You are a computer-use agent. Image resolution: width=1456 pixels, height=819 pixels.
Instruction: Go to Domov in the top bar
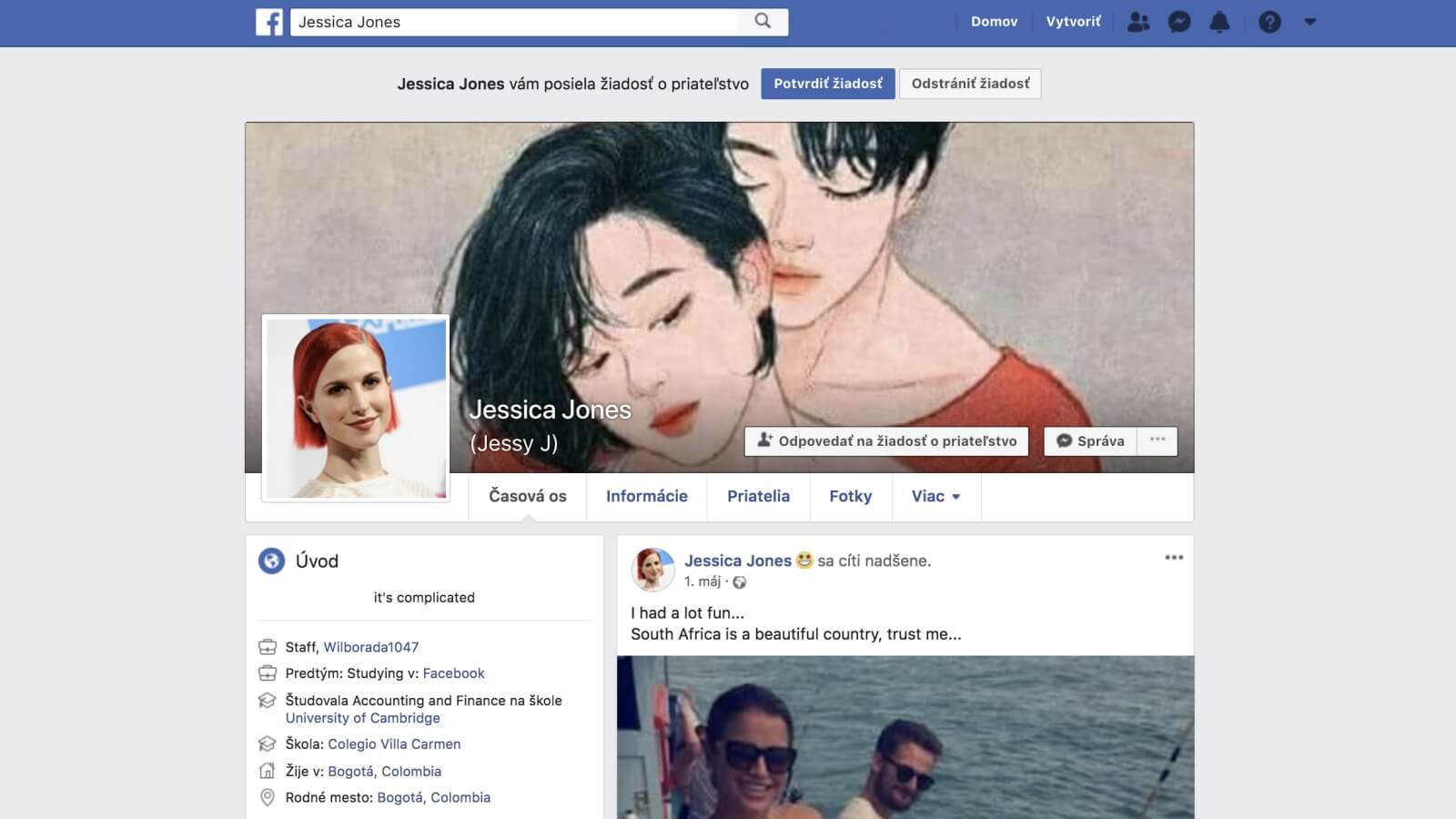point(994,22)
